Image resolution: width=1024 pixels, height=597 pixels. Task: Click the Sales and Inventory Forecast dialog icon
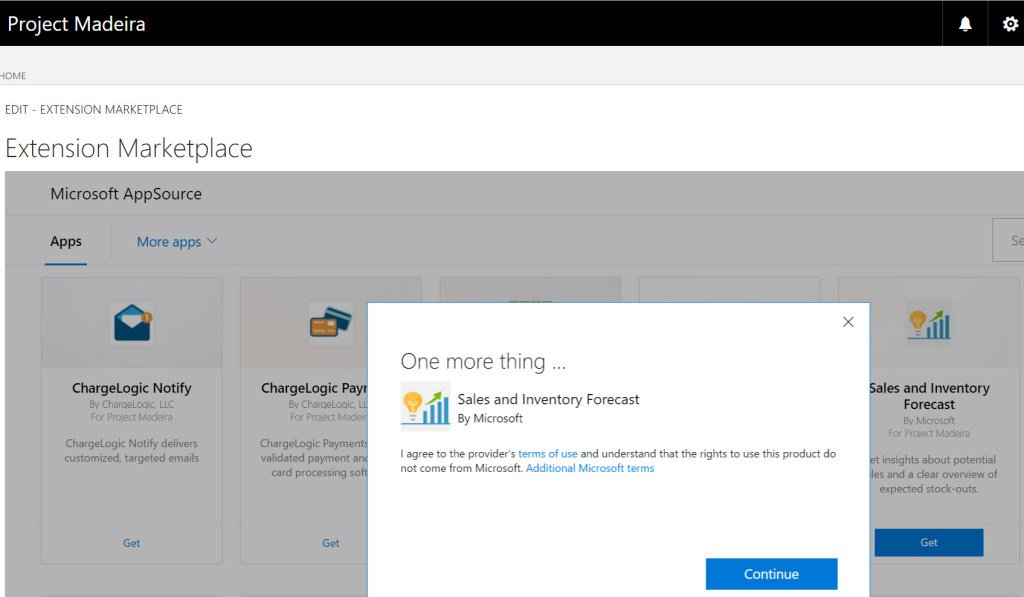point(425,406)
